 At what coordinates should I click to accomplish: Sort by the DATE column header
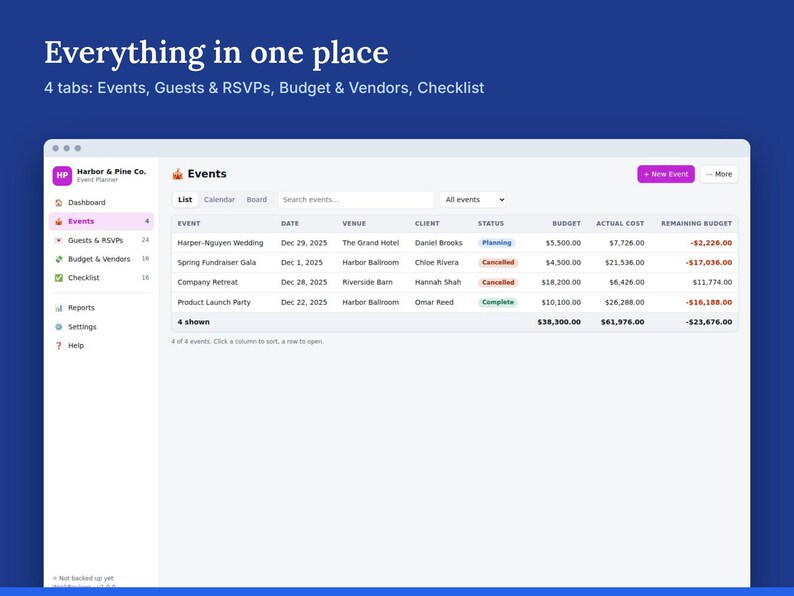pyautogui.click(x=290, y=223)
